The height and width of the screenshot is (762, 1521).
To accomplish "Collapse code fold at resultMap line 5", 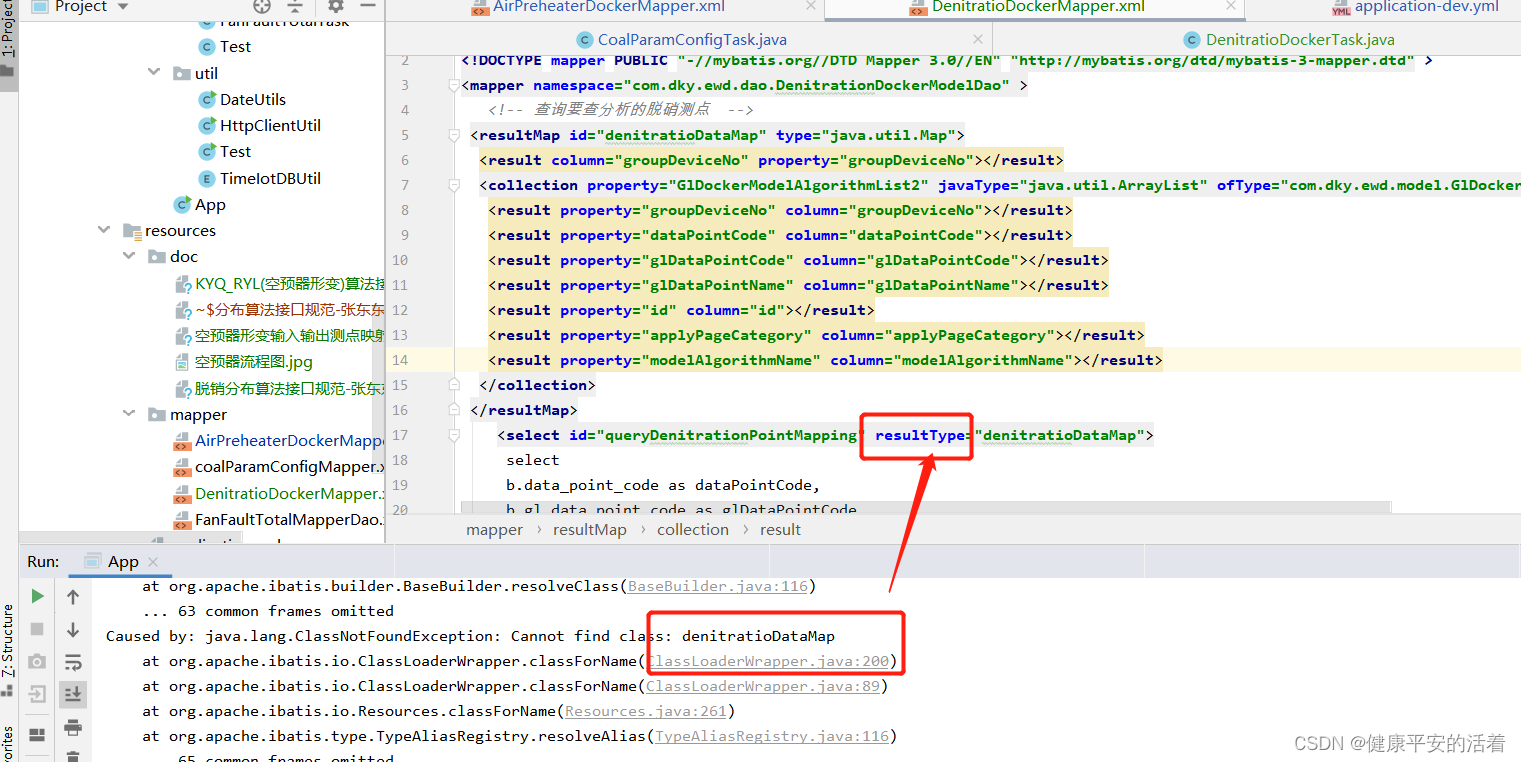I will click(454, 134).
